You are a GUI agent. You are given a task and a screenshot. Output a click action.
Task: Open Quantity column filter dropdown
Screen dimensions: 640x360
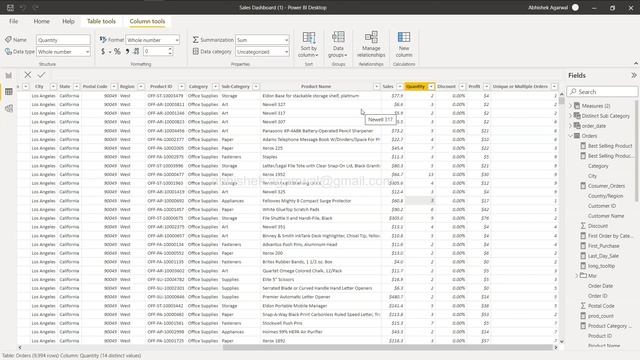tap(431, 87)
